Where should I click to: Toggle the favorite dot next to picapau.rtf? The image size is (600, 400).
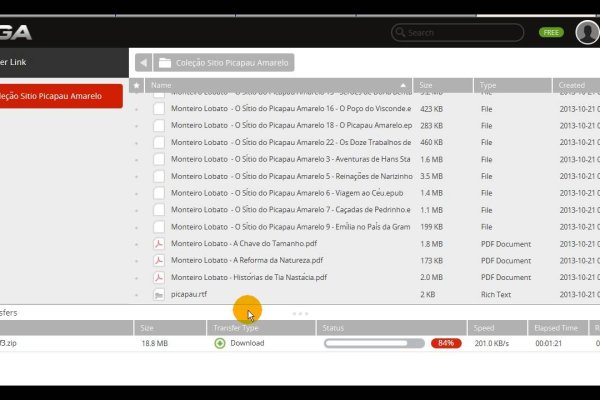point(137,295)
